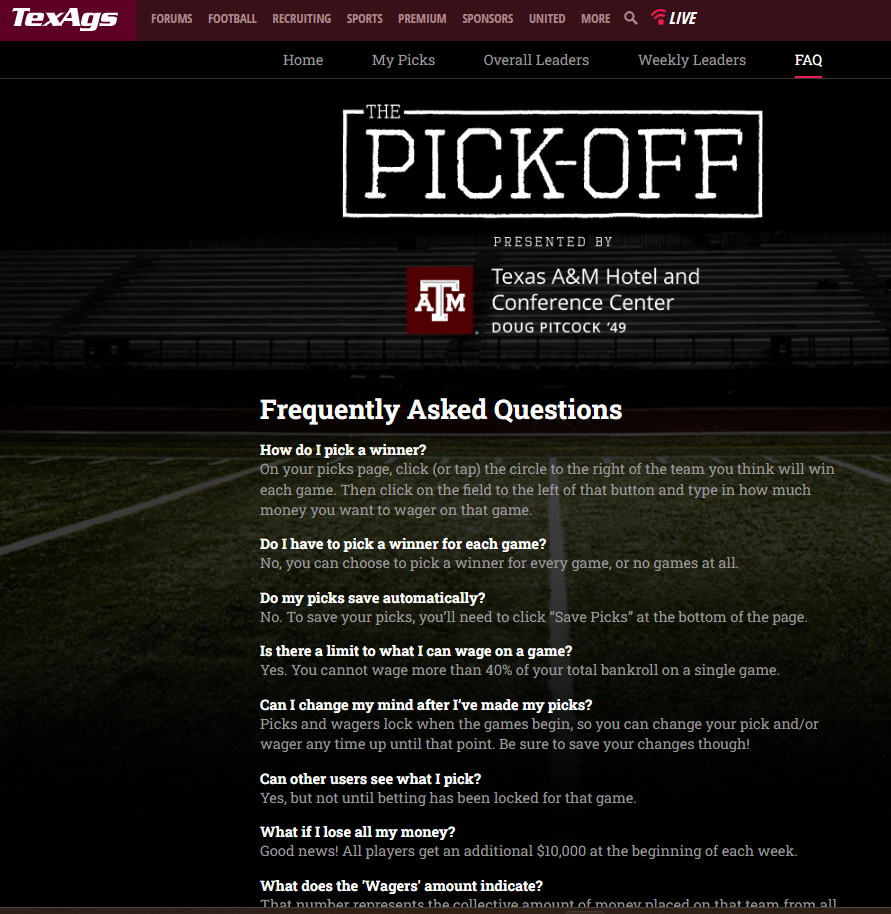The image size is (891, 914).
Task: View the Overall Leaders tab
Action: tap(536, 60)
